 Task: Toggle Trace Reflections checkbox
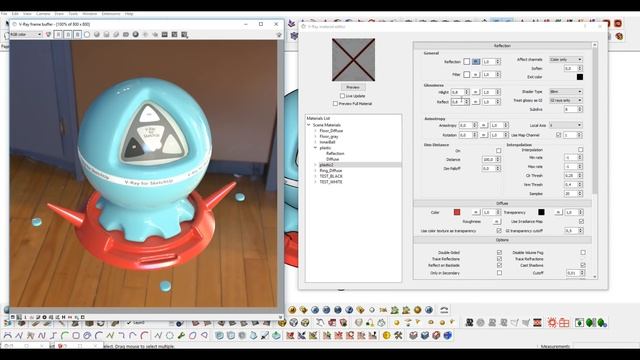499,259
